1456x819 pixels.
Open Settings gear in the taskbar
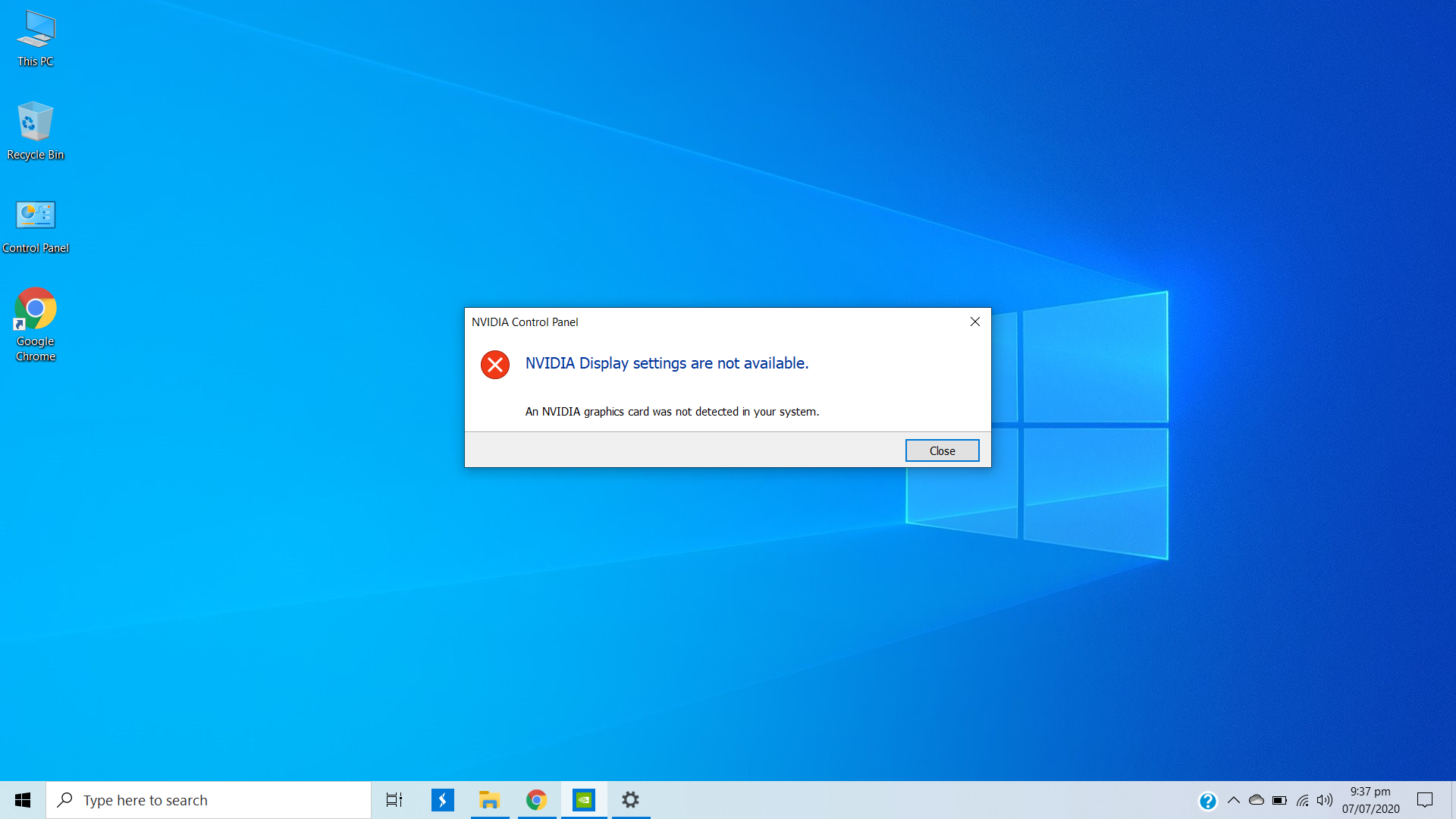[631, 800]
